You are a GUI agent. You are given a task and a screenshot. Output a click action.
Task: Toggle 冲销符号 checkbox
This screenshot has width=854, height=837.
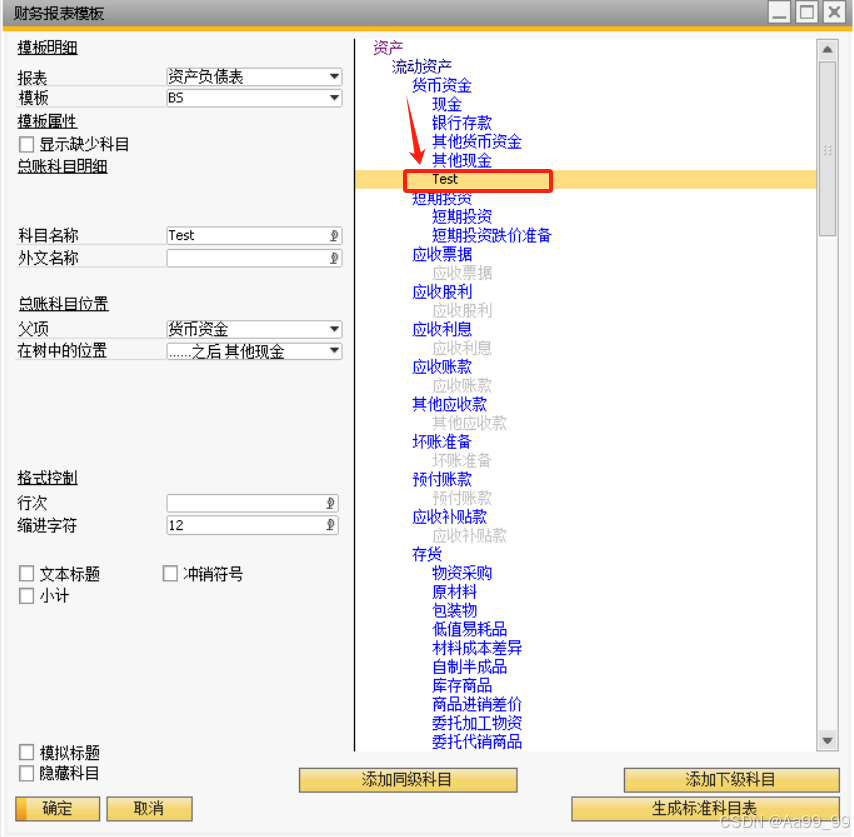coord(170,573)
